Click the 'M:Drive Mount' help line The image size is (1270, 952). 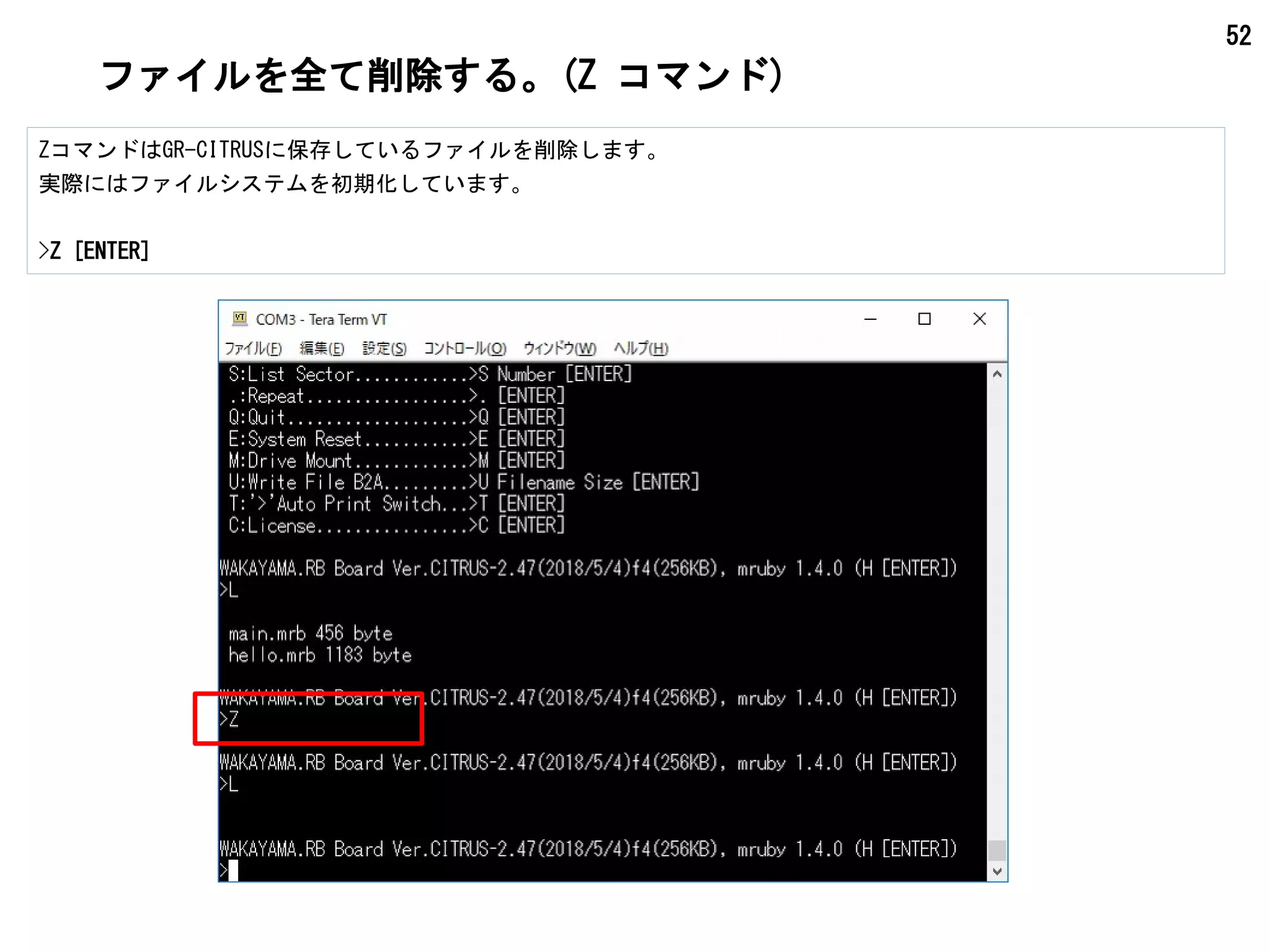pos(397,461)
